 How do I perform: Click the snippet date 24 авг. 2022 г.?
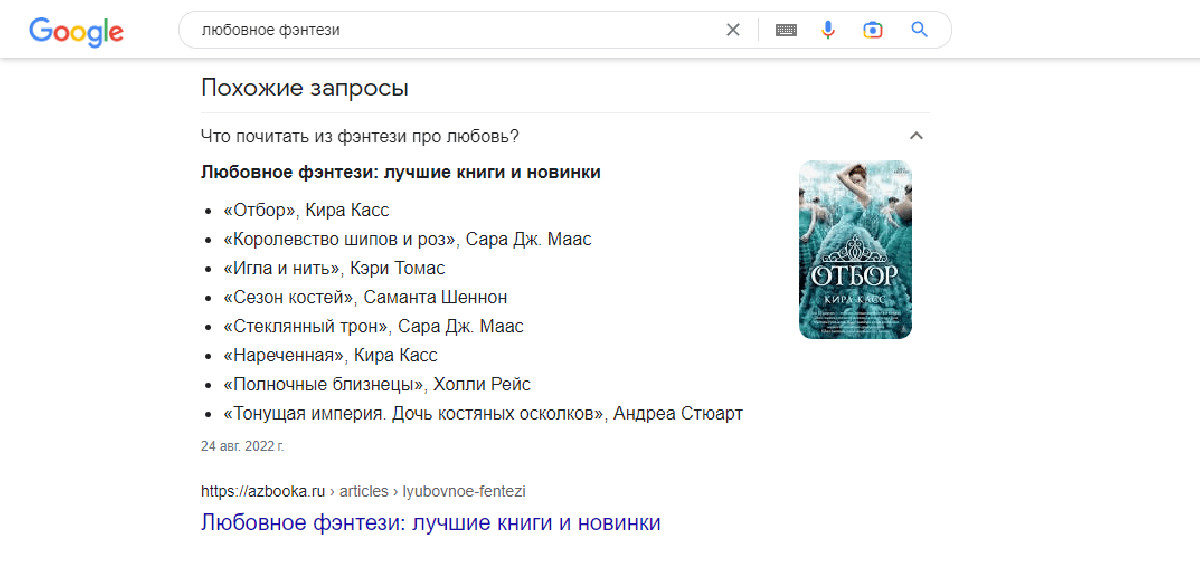click(243, 446)
